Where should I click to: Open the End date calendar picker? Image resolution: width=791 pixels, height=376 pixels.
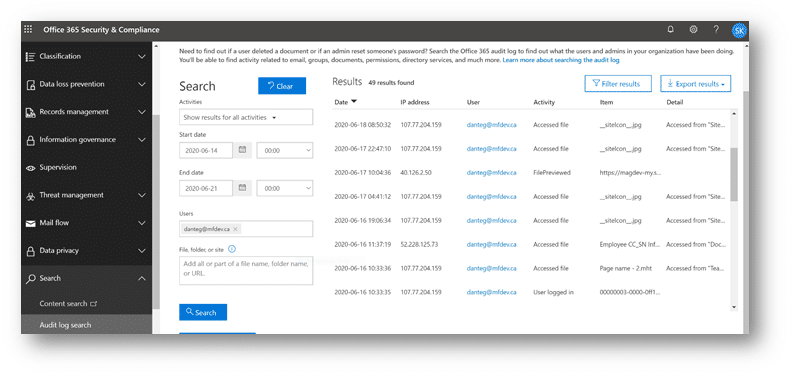tap(242, 188)
